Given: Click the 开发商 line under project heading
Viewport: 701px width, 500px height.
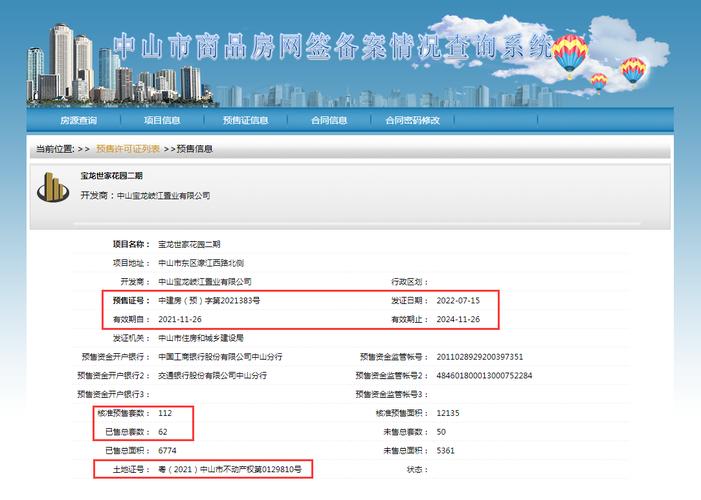Looking at the screenshot, I should (145, 195).
